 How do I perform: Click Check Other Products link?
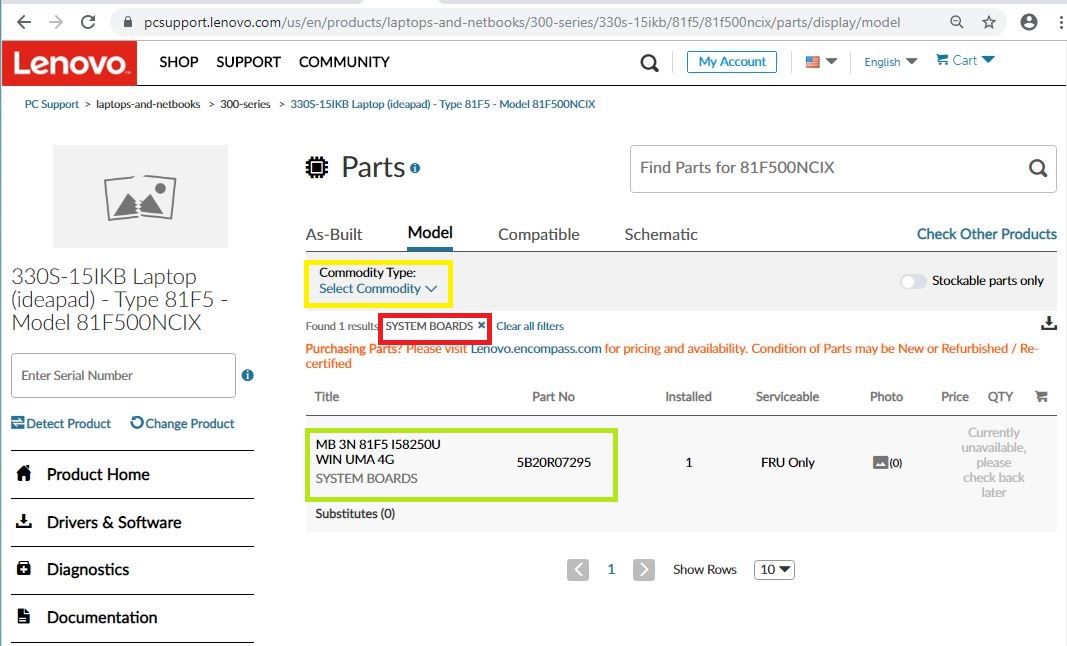(x=987, y=234)
